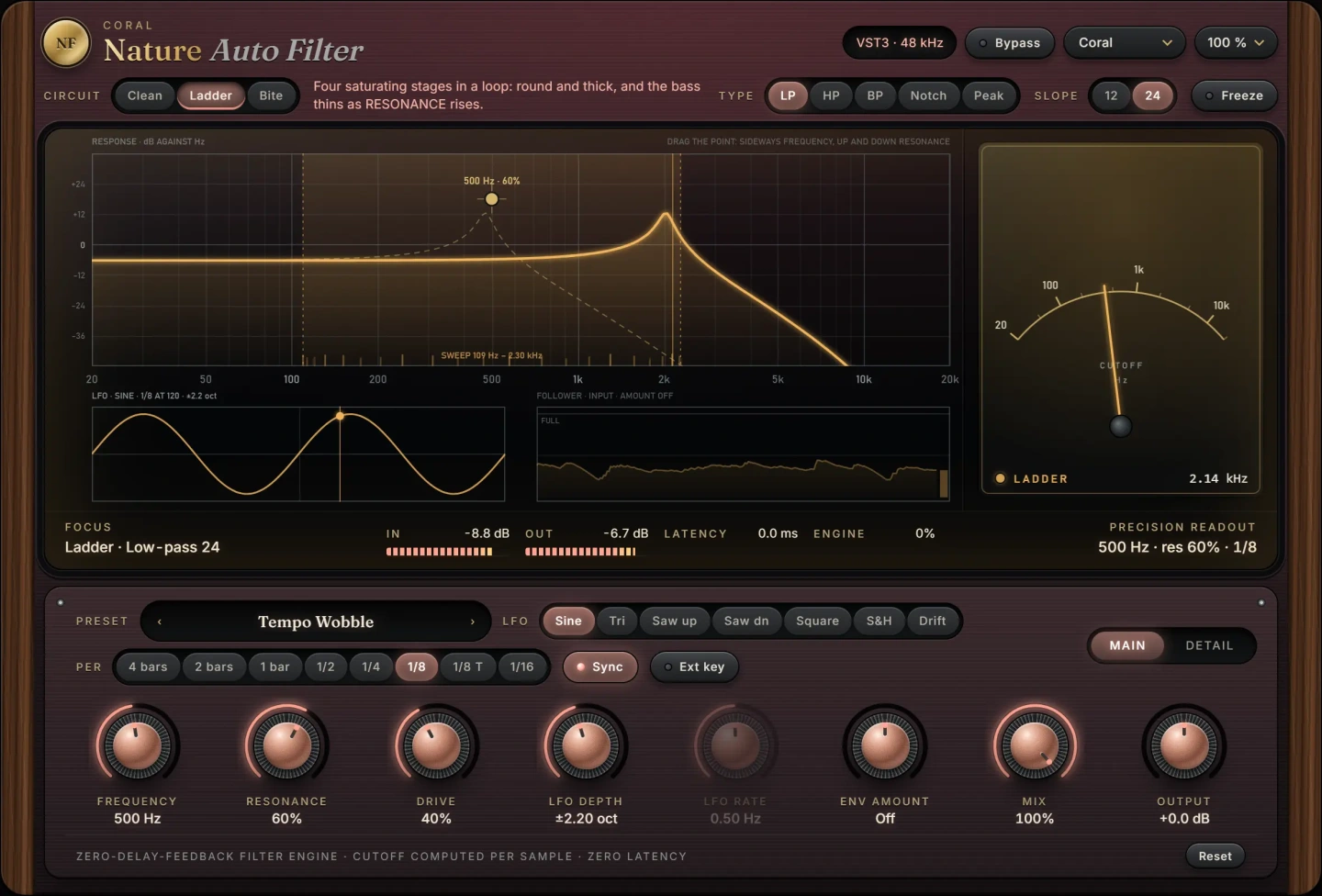Click the LFO waveform display
This screenshot has height=896, width=1322.
coord(298,454)
